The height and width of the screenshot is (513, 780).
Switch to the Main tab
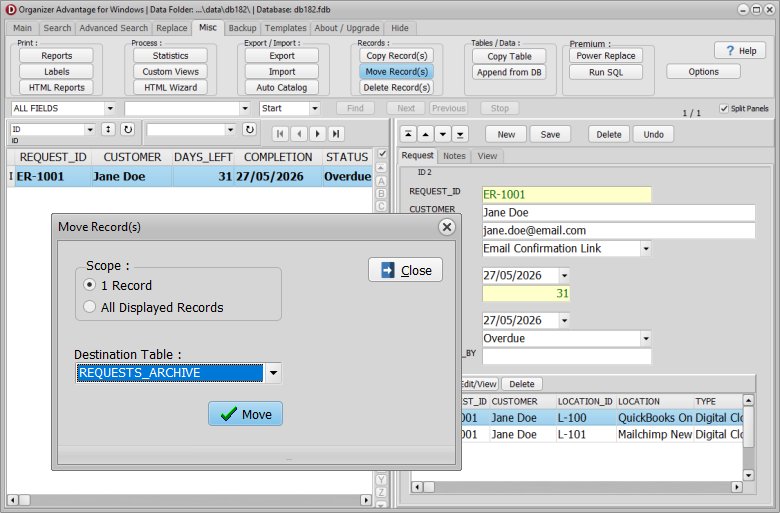[22, 28]
